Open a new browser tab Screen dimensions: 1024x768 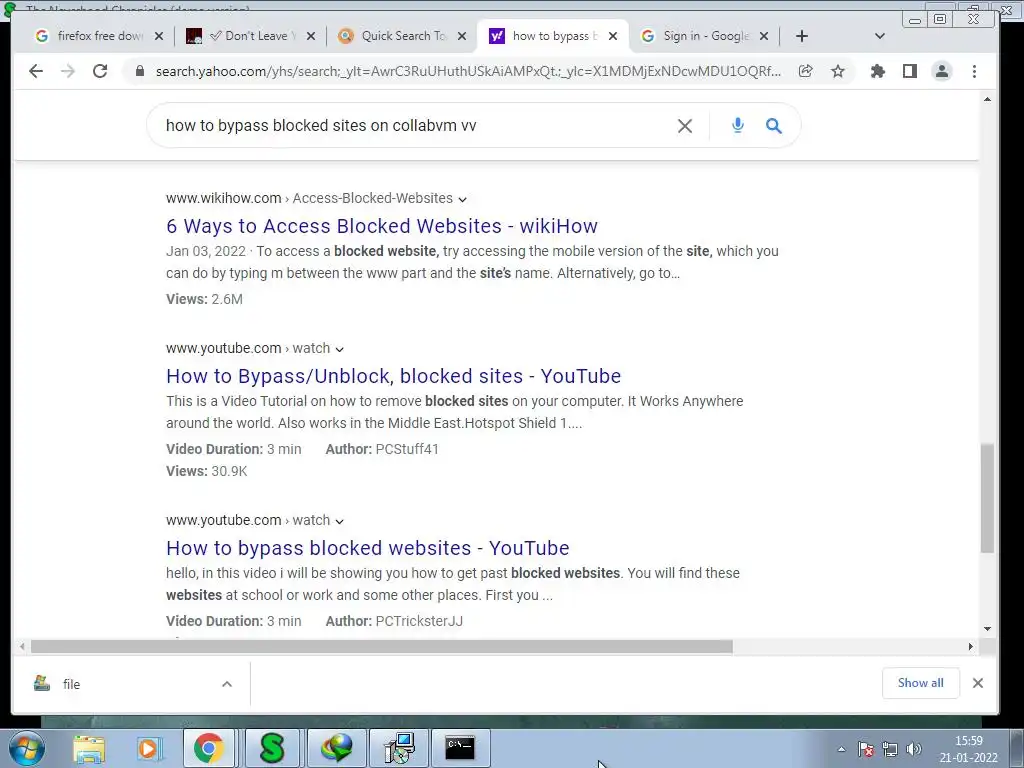(802, 36)
